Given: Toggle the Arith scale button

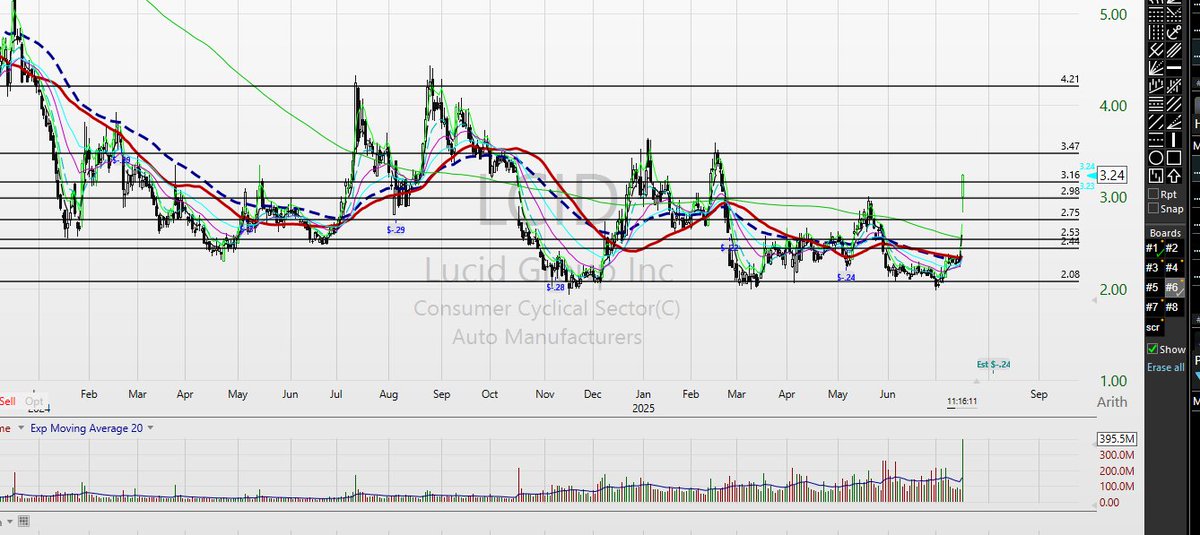Looking at the screenshot, I should [x=1112, y=402].
